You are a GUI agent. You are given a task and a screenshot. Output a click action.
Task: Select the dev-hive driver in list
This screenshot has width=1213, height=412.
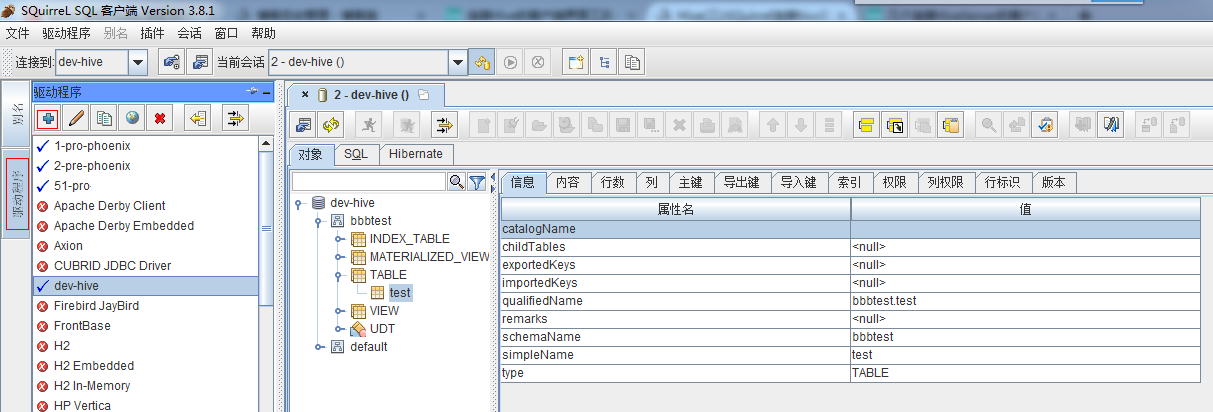[145, 286]
